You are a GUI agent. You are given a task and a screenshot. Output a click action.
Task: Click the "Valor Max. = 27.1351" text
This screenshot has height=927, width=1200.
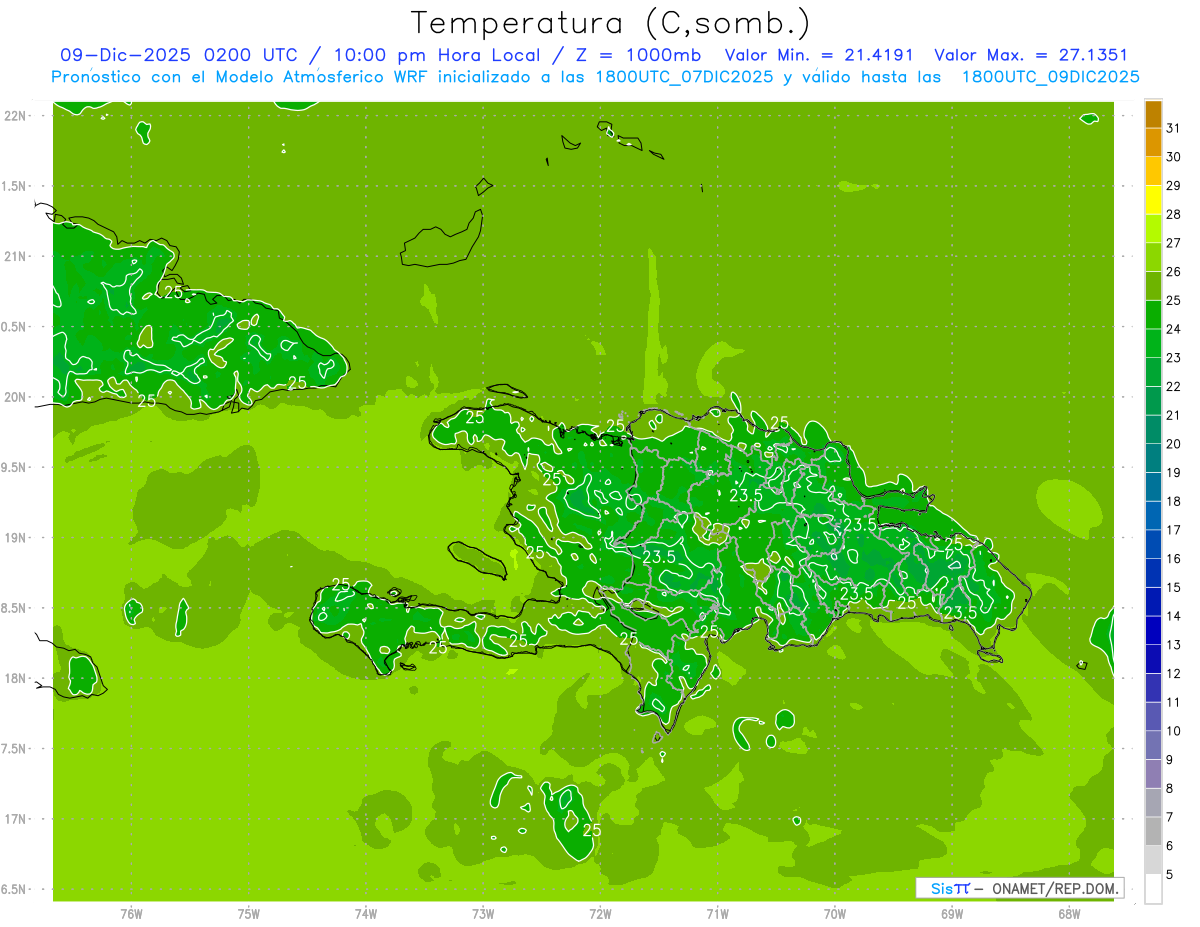pyautogui.click(x=1031, y=55)
